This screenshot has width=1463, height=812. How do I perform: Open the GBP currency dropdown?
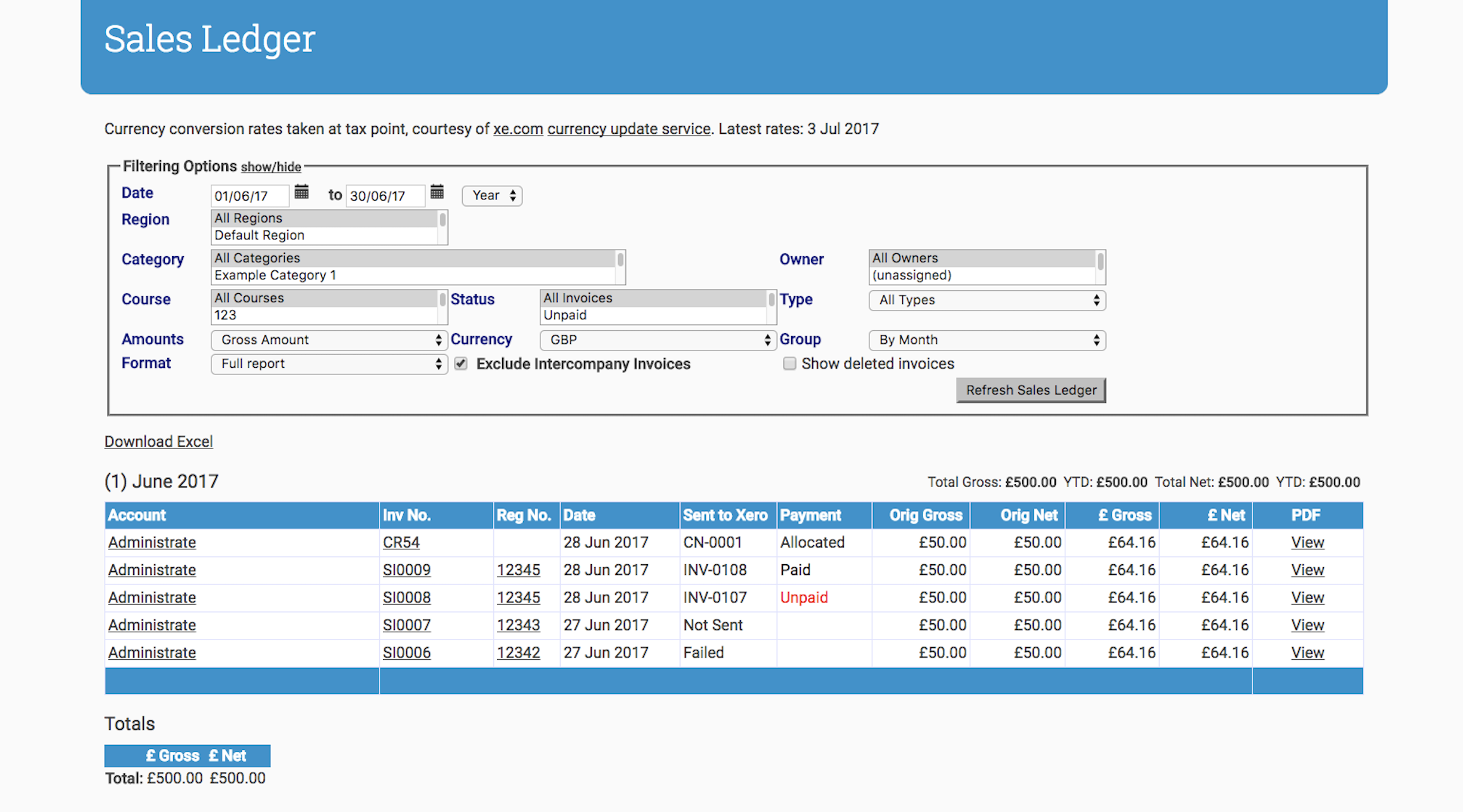[658, 340]
